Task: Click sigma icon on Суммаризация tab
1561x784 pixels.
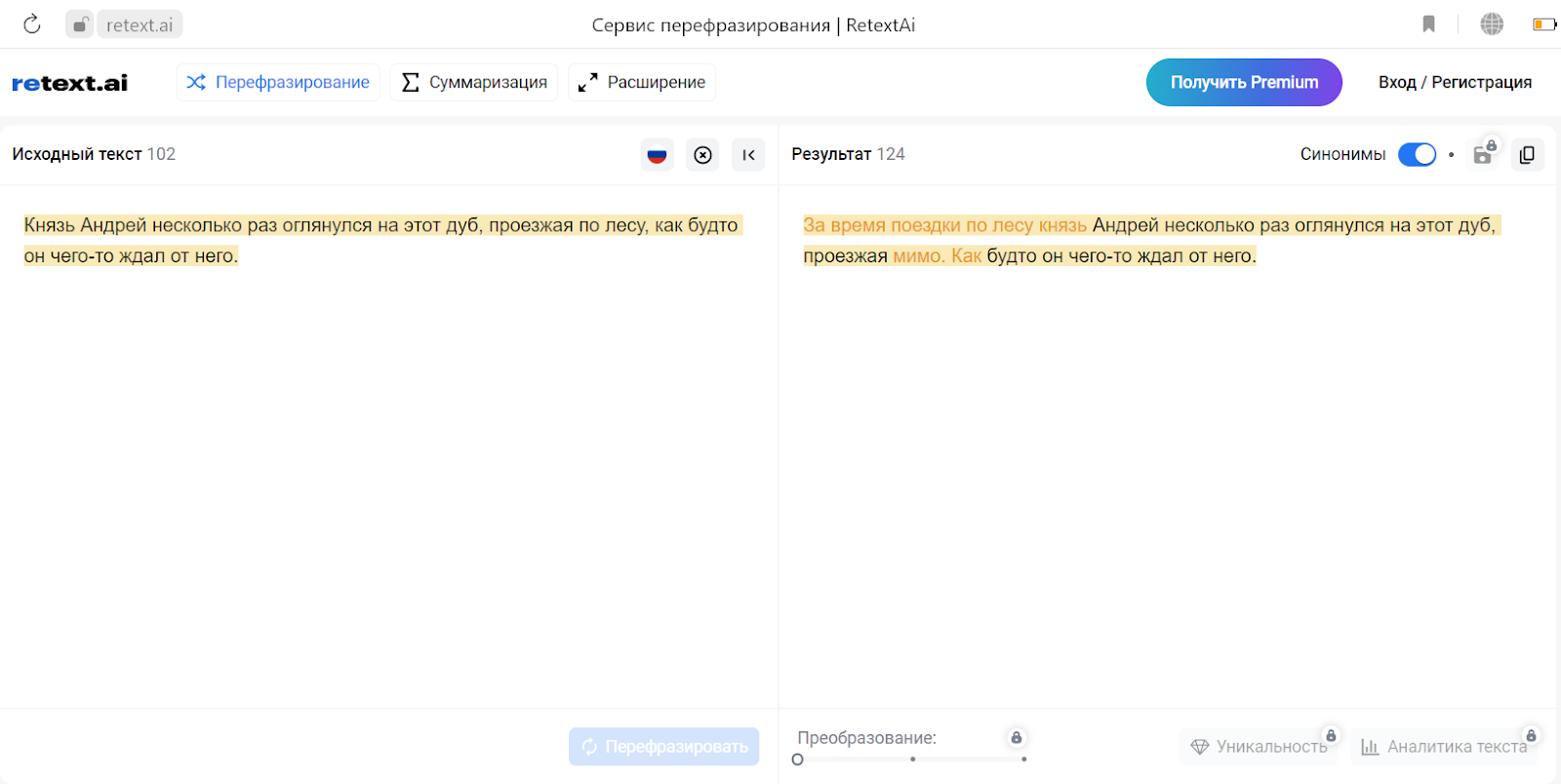Action: tap(411, 82)
